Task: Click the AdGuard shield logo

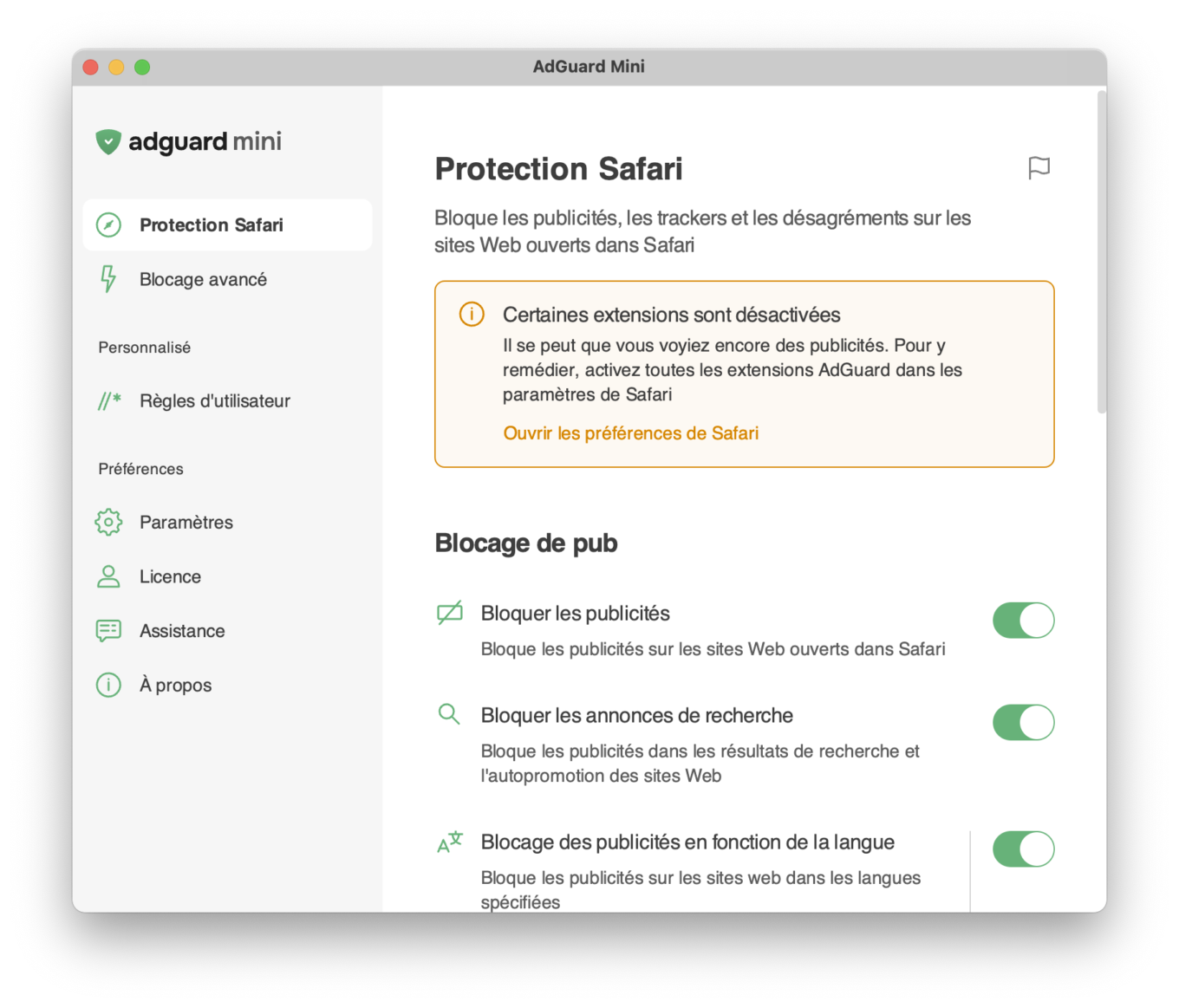Action: coord(108,141)
